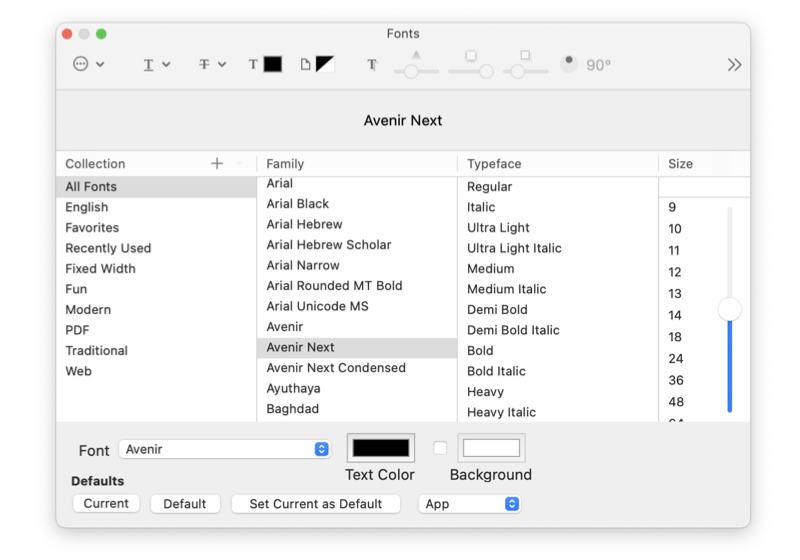
Task: Click the Current button
Action: tap(106, 503)
